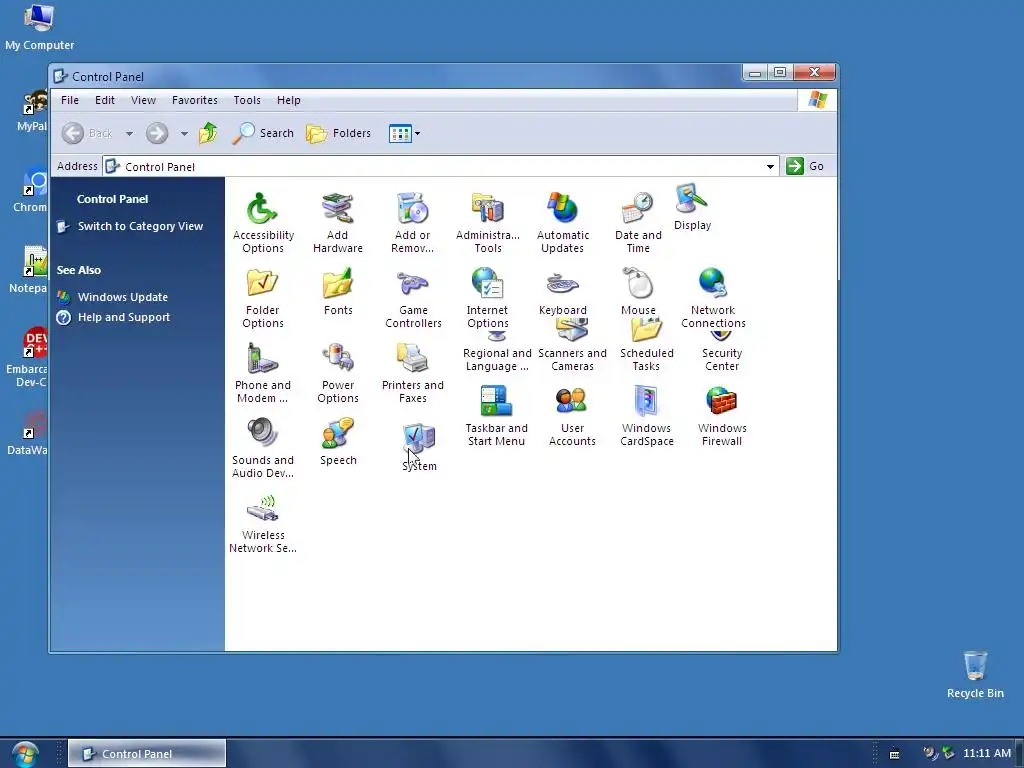Open Game Controllers icon
Screen dimensions: 1024x768
tap(413, 298)
